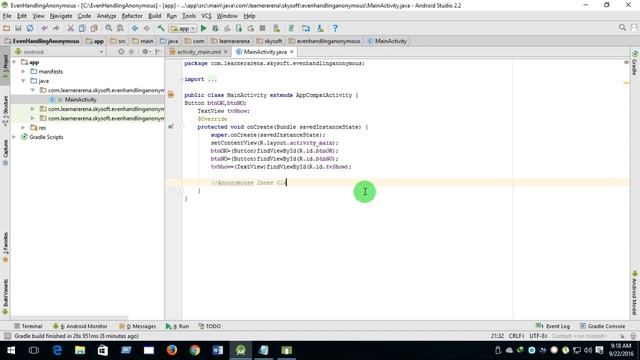Switch to the activity_main.xml editor tab
This screenshot has height=360, width=640.
point(198,52)
